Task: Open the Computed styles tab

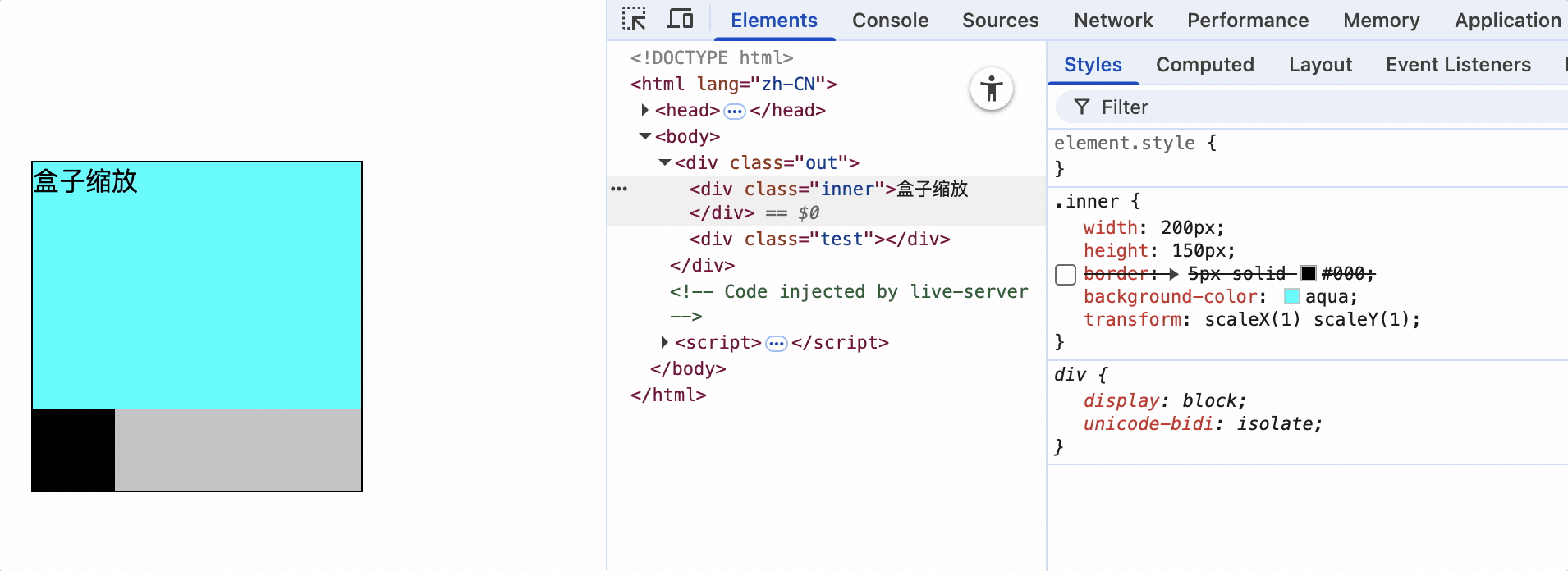Action: tap(1204, 65)
